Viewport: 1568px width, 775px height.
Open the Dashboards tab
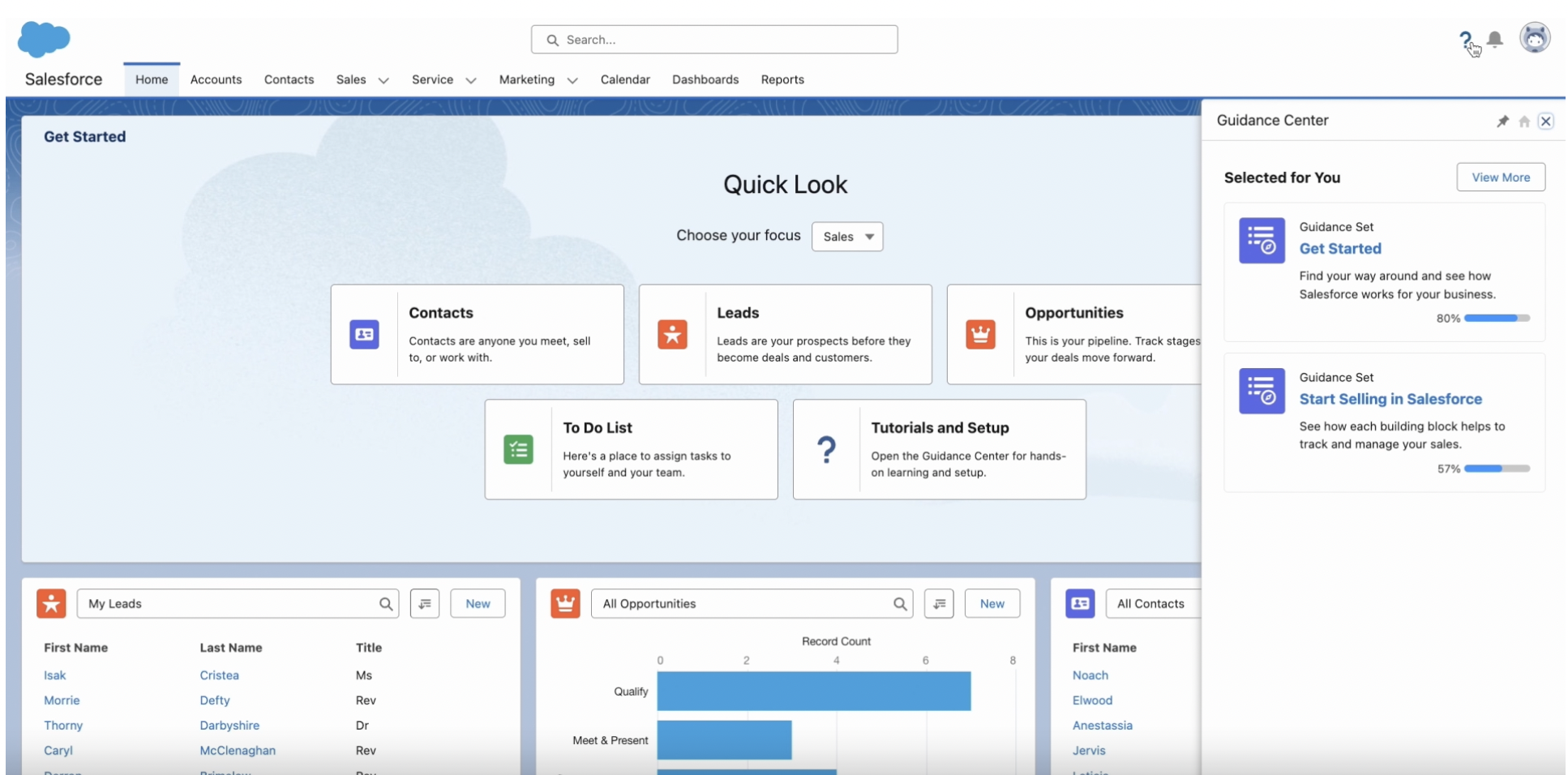click(705, 79)
